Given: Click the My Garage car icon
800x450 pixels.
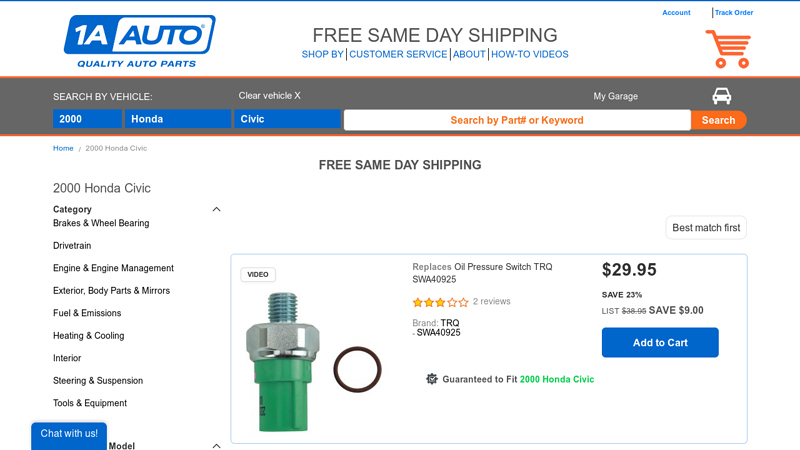Looking at the screenshot, I should [x=721, y=96].
